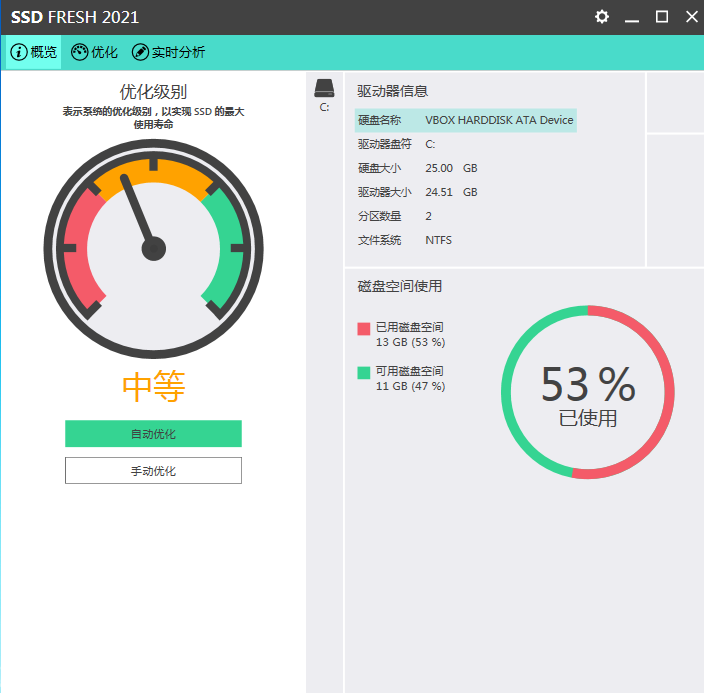Screen dimensions: 704x693
Task: Click the optimization level gauge dial
Action: [x=153, y=248]
